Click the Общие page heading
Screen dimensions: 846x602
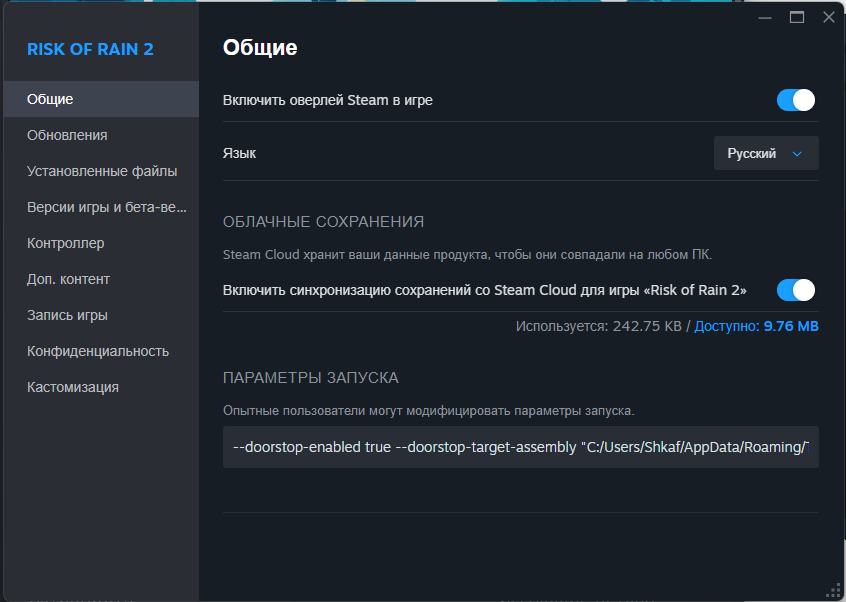(260, 48)
